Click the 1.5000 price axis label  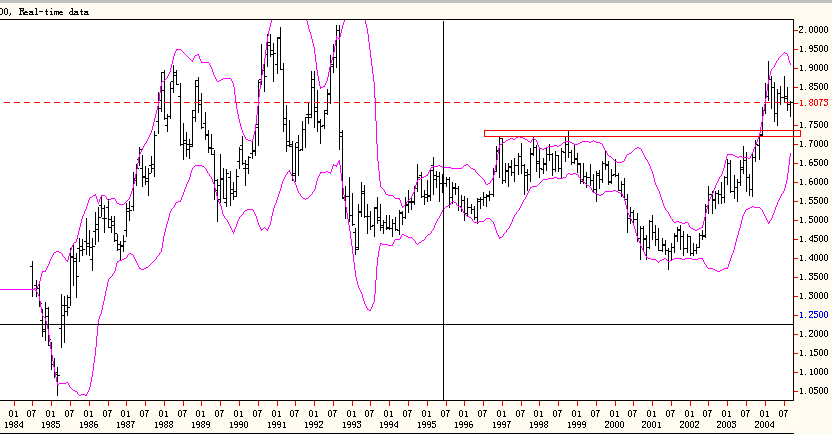coord(813,220)
